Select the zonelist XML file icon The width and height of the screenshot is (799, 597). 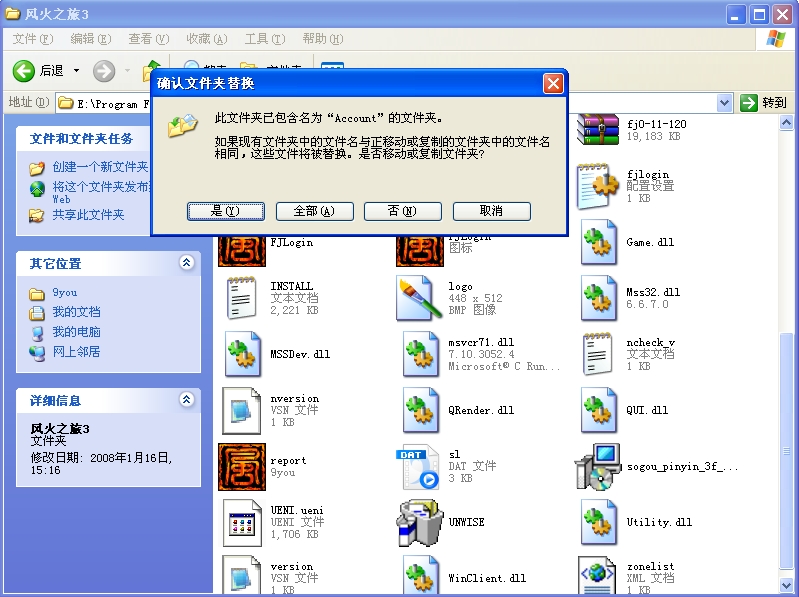pos(597,576)
